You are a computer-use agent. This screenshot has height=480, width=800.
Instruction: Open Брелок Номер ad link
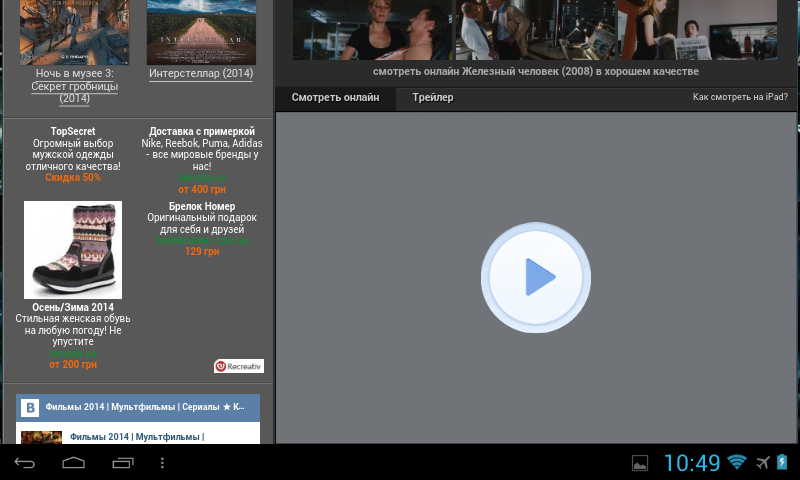202,206
